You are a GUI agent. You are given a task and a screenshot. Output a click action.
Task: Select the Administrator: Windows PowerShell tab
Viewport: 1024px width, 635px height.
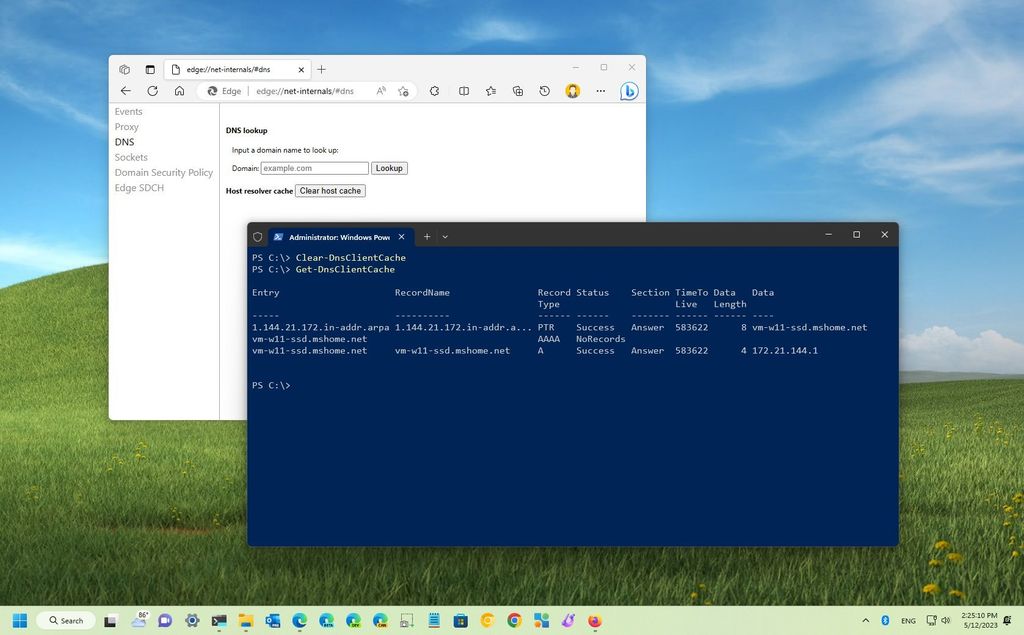tap(330, 237)
